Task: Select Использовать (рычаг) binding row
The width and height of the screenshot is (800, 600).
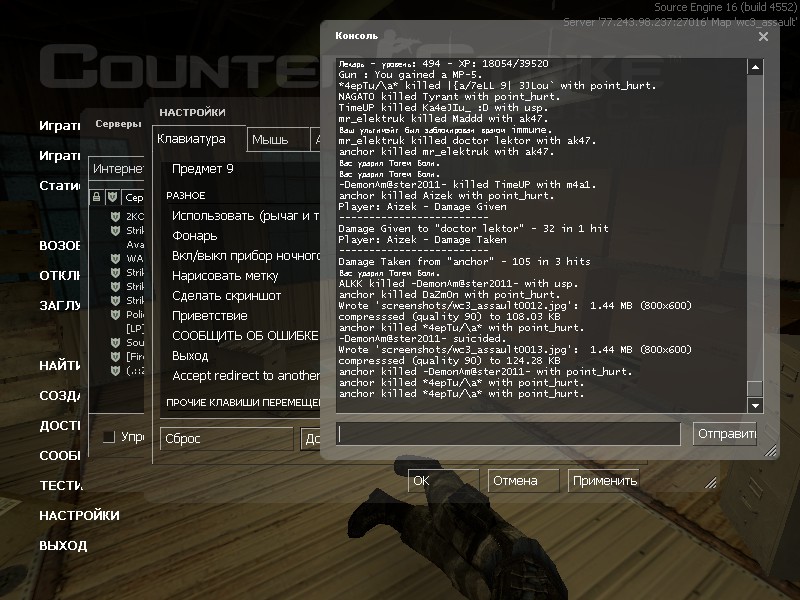Action: [x=242, y=216]
